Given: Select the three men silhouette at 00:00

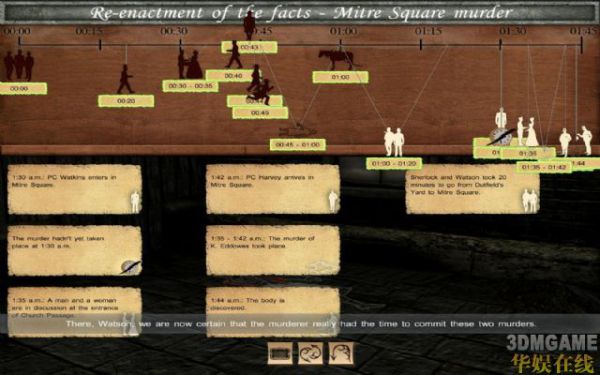Looking at the screenshot, I should click(x=19, y=65).
